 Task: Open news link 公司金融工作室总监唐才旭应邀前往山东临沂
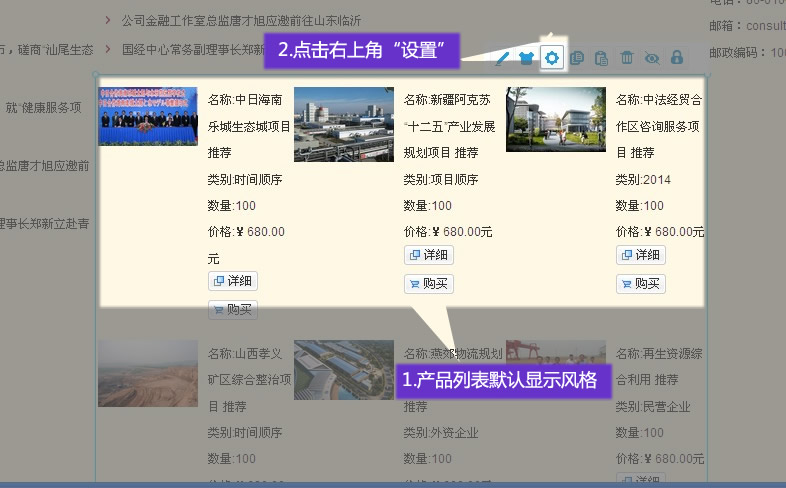(241, 20)
